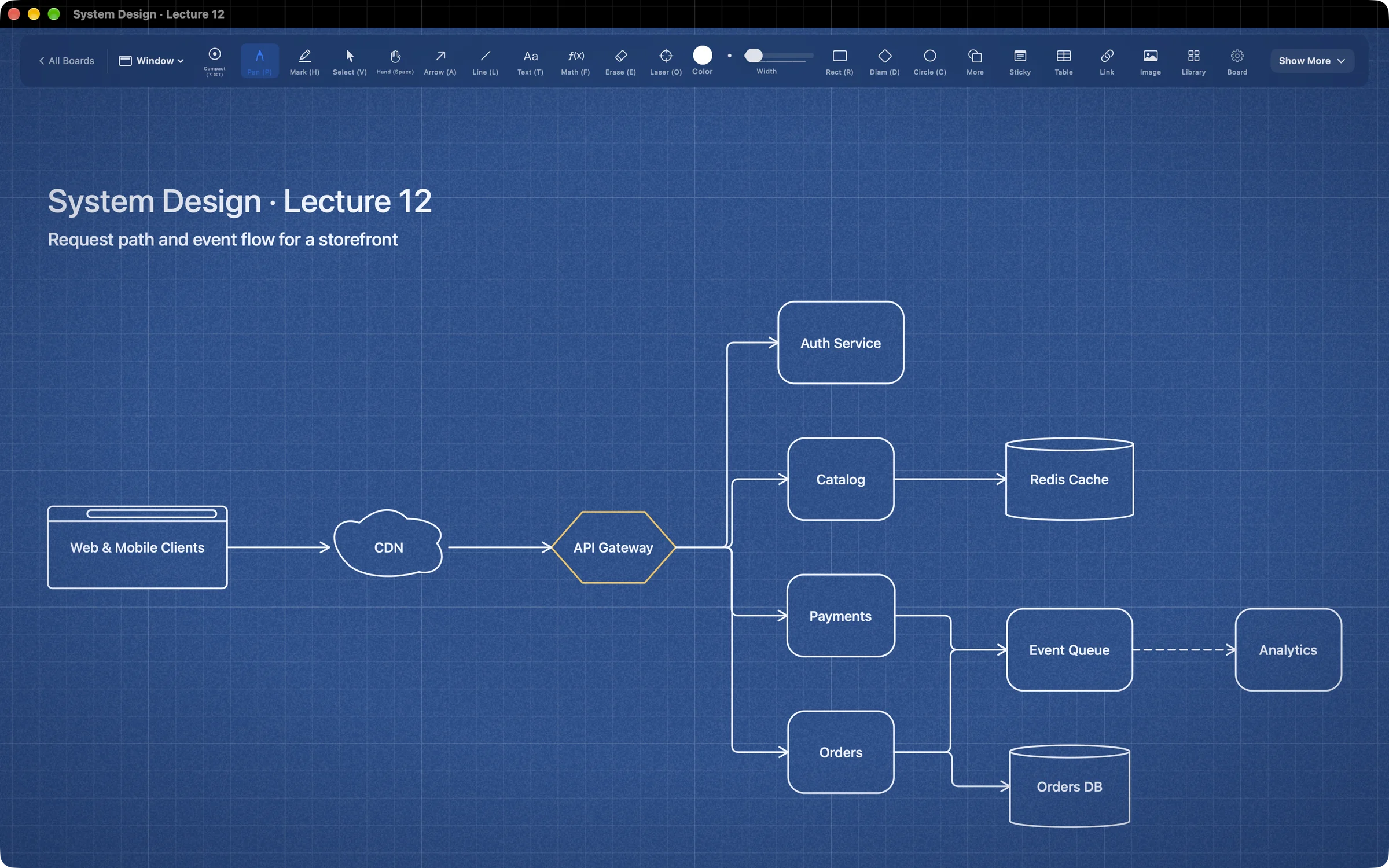Activate the Erase tool
The width and height of the screenshot is (1389, 868).
[620, 61]
